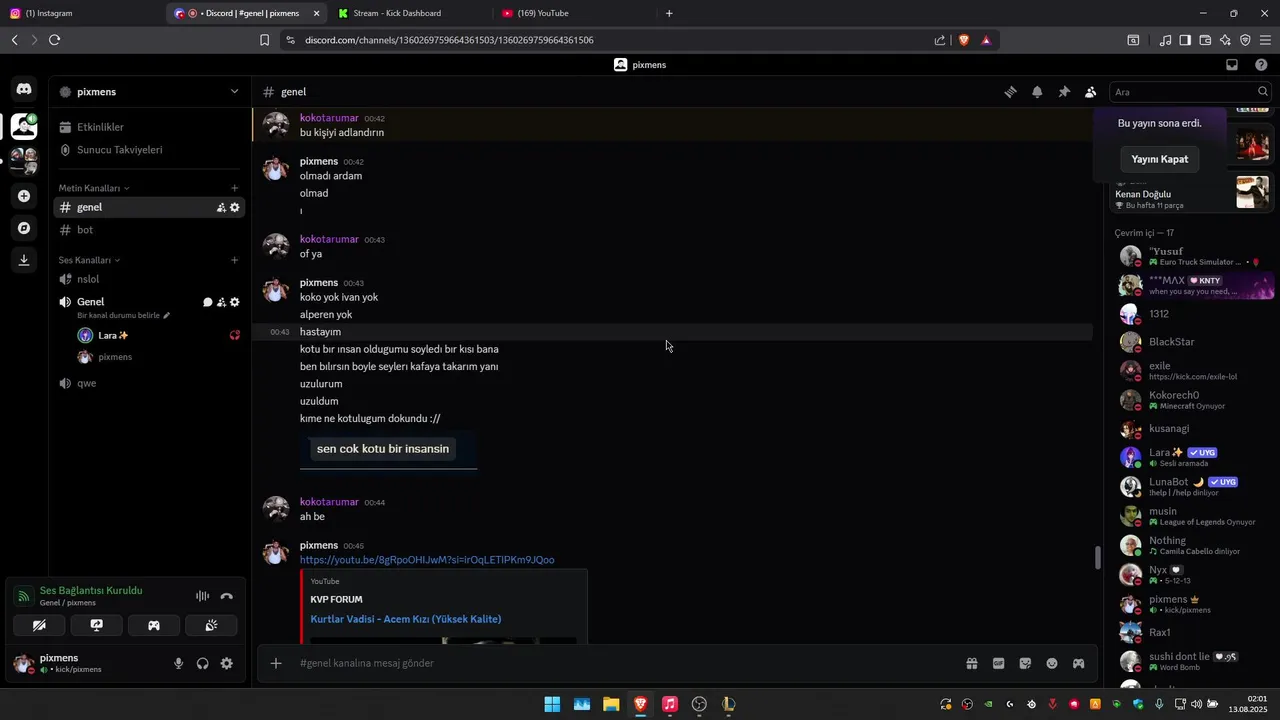Collapse Metin Kanalları category
1280x720 pixels.
(x=94, y=188)
